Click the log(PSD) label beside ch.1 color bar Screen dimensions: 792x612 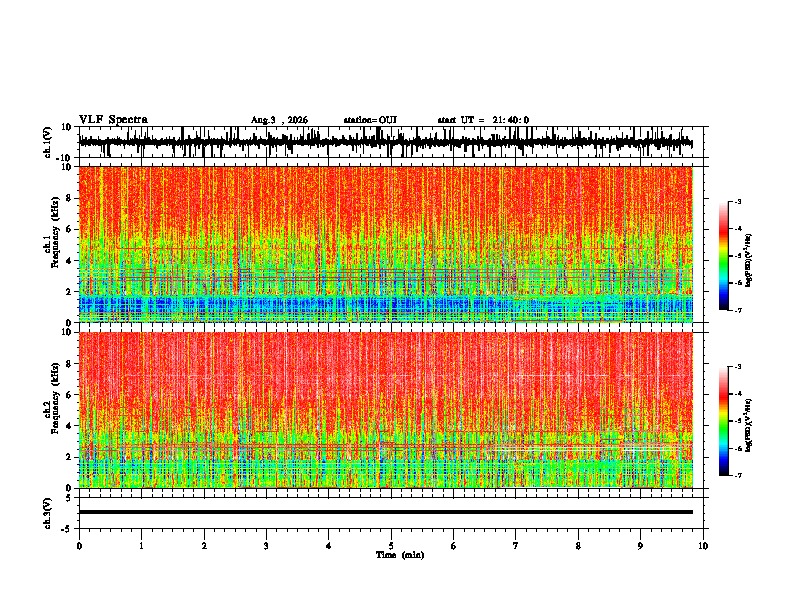pyautogui.click(x=748, y=260)
